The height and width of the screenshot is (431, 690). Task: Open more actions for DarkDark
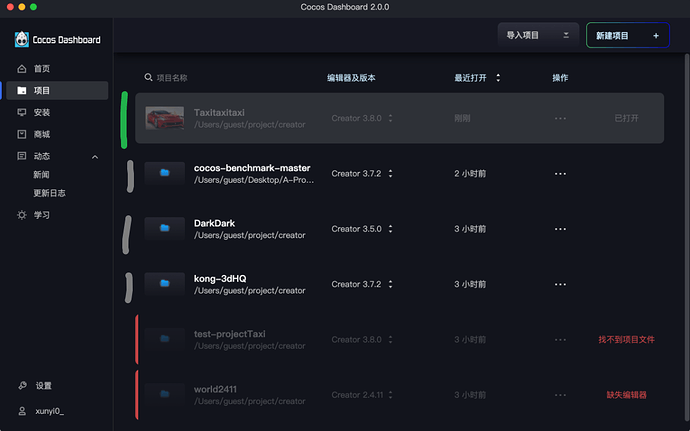tap(560, 229)
